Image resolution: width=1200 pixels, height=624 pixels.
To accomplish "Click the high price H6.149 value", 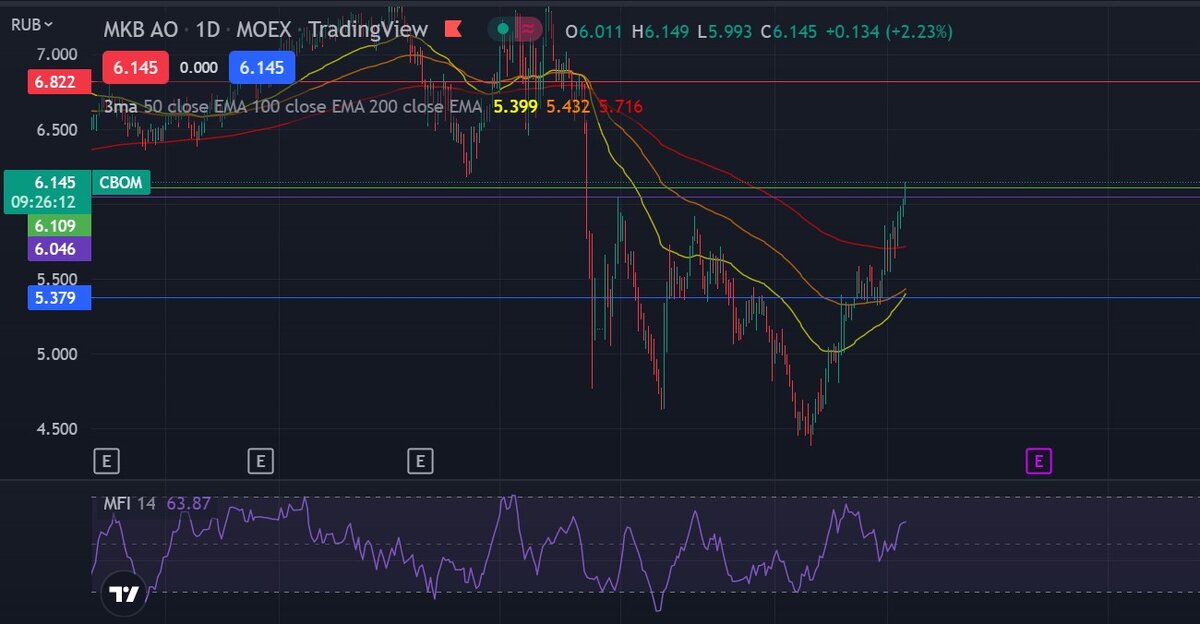I will [660, 32].
